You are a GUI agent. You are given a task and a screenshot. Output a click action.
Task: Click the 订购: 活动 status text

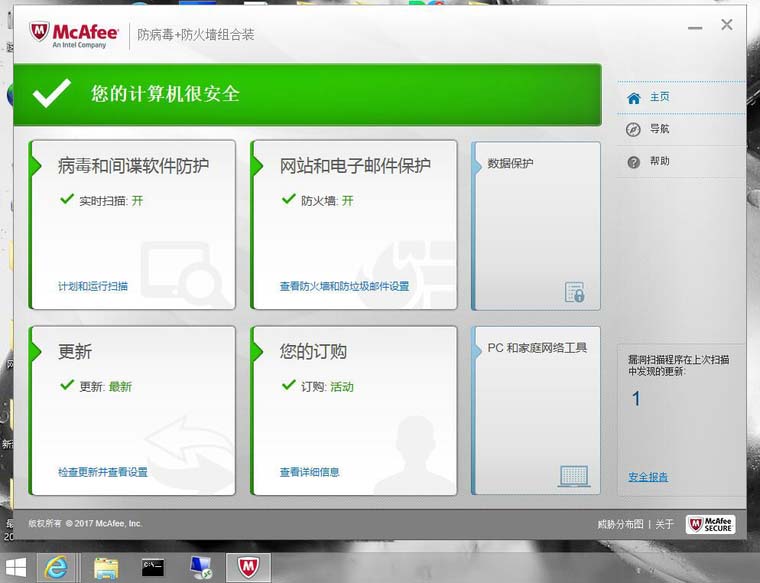[327, 387]
